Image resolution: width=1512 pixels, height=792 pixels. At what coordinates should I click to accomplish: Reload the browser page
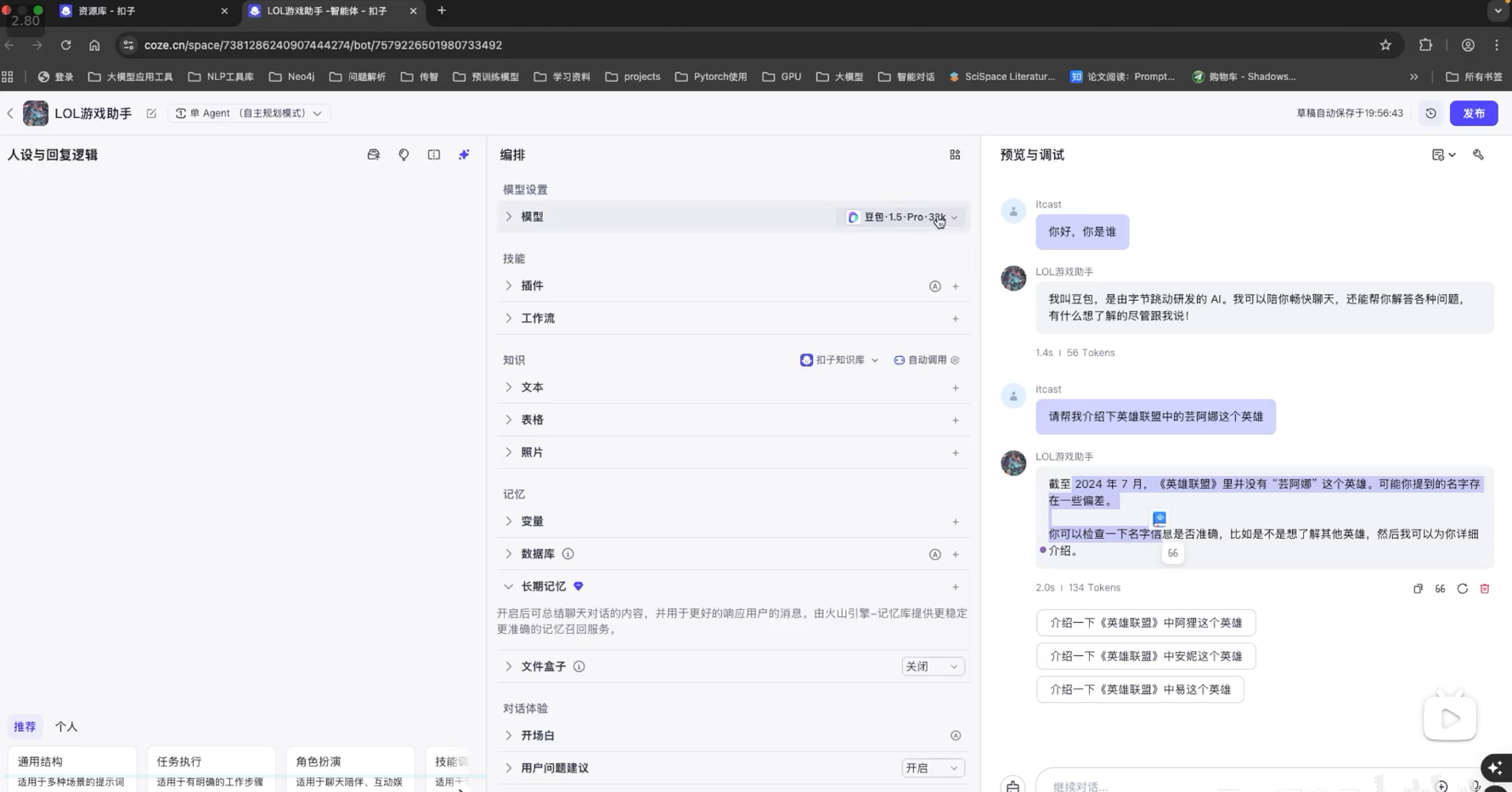point(65,45)
